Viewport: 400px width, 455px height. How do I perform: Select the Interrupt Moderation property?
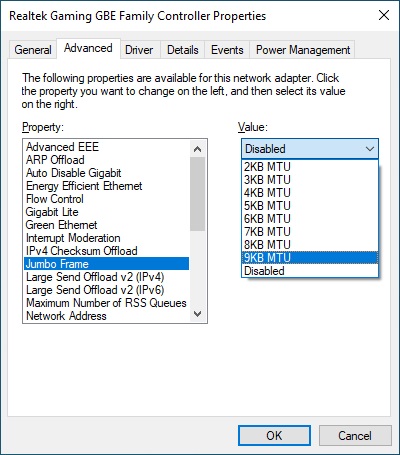pyautogui.click(x=107, y=238)
